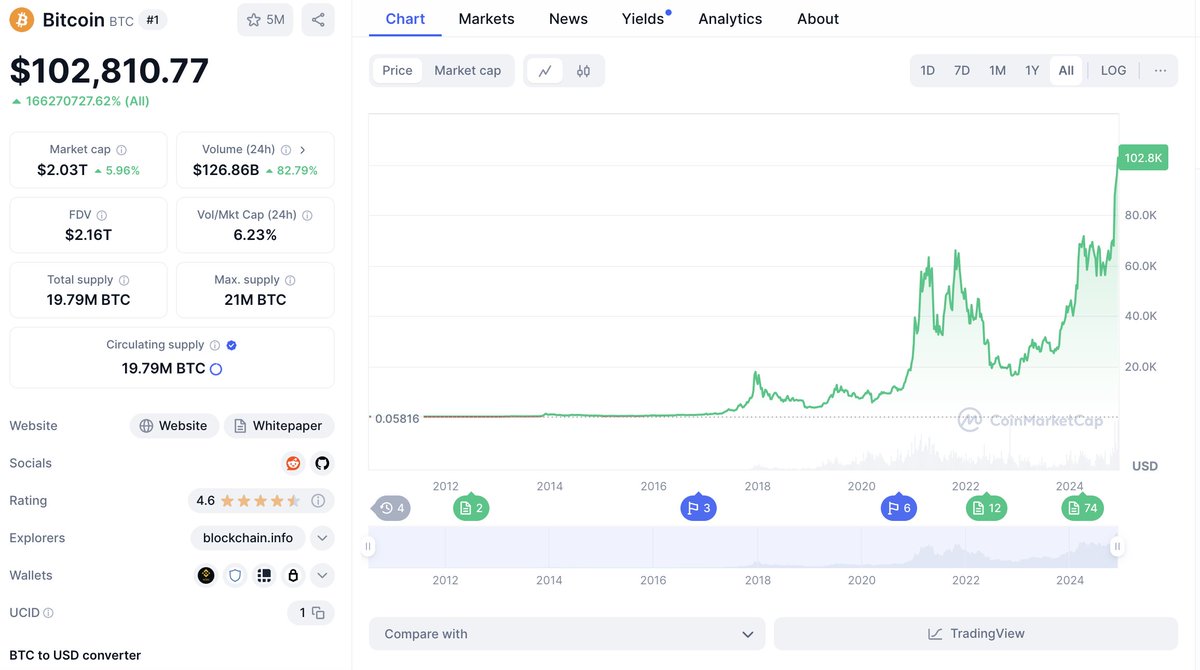Viewport: 1200px width, 670px height.
Task: Open the Analytics tab
Action: [730, 19]
